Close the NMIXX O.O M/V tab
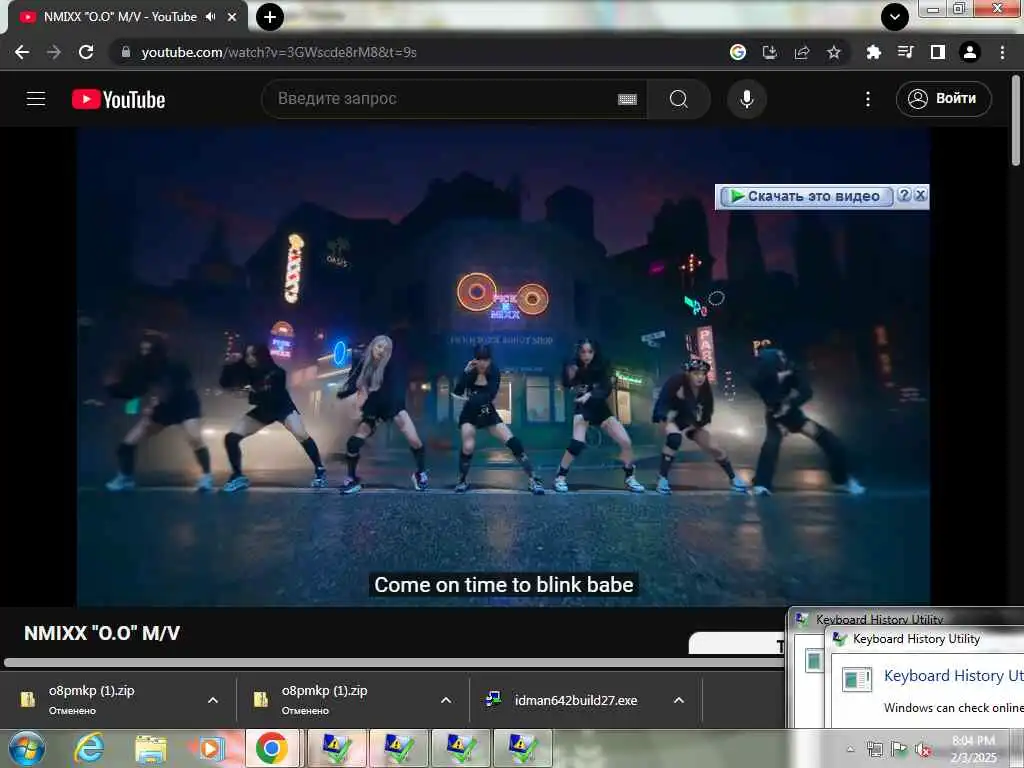The height and width of the screenshot is (768, 1024). 232,17
